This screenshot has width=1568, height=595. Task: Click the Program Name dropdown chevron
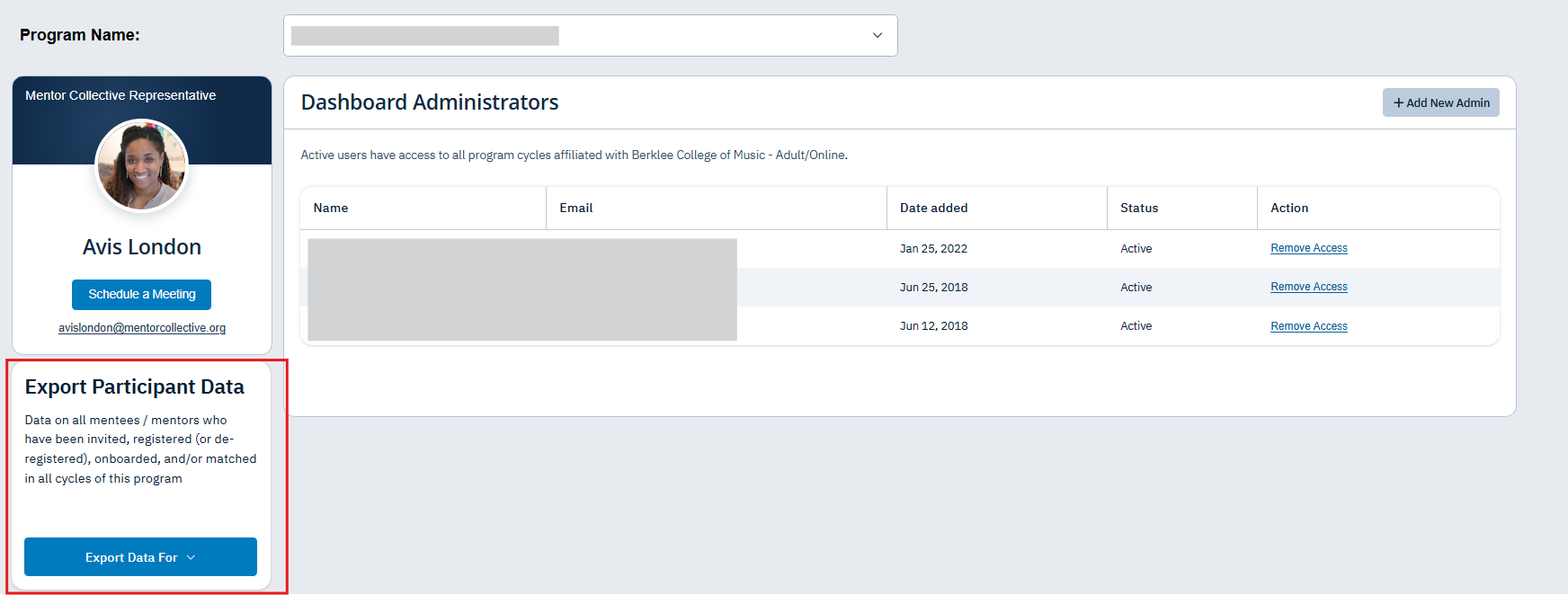click(878, 35)
